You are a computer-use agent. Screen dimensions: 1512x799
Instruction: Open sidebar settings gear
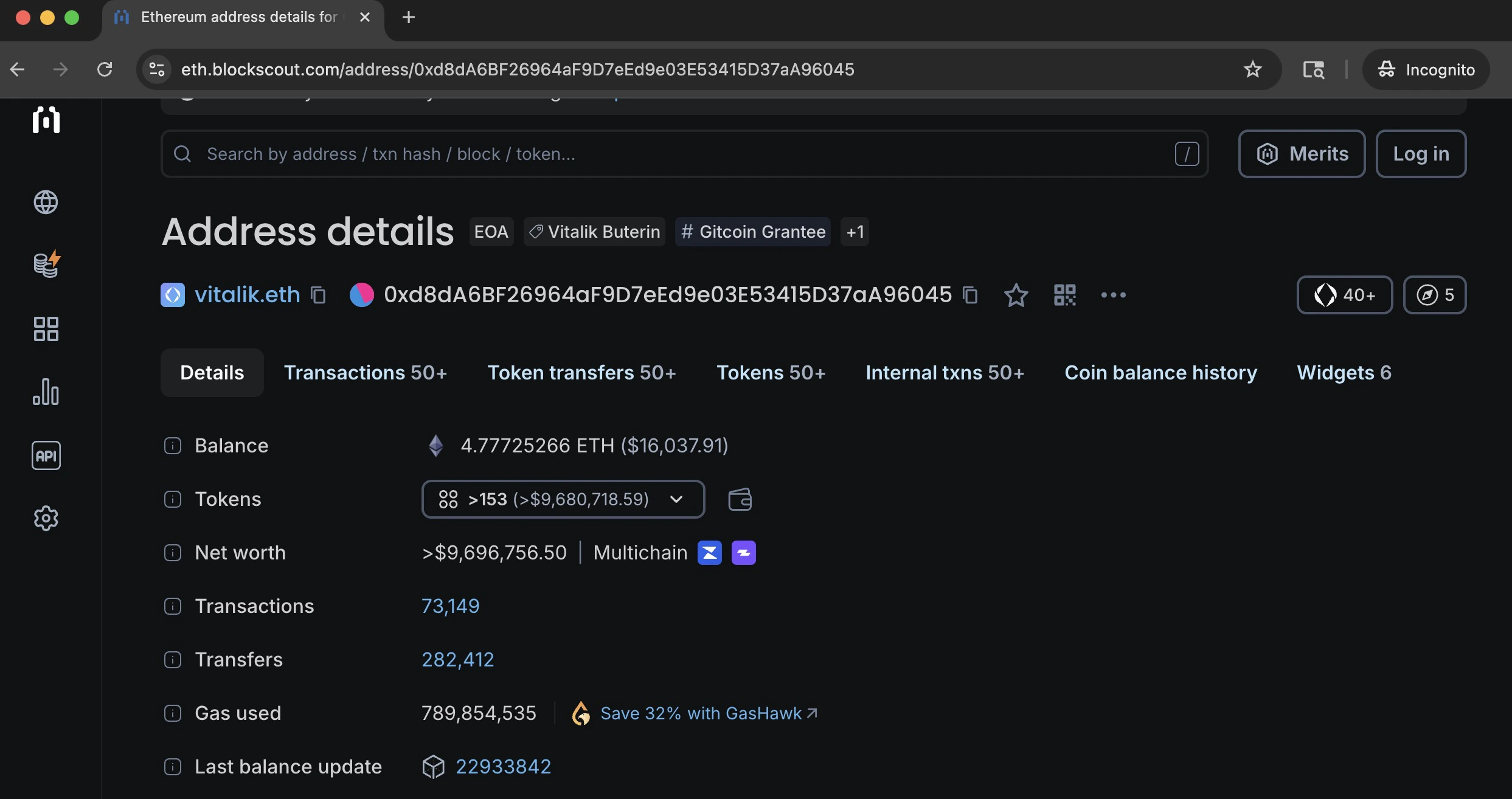46,518
